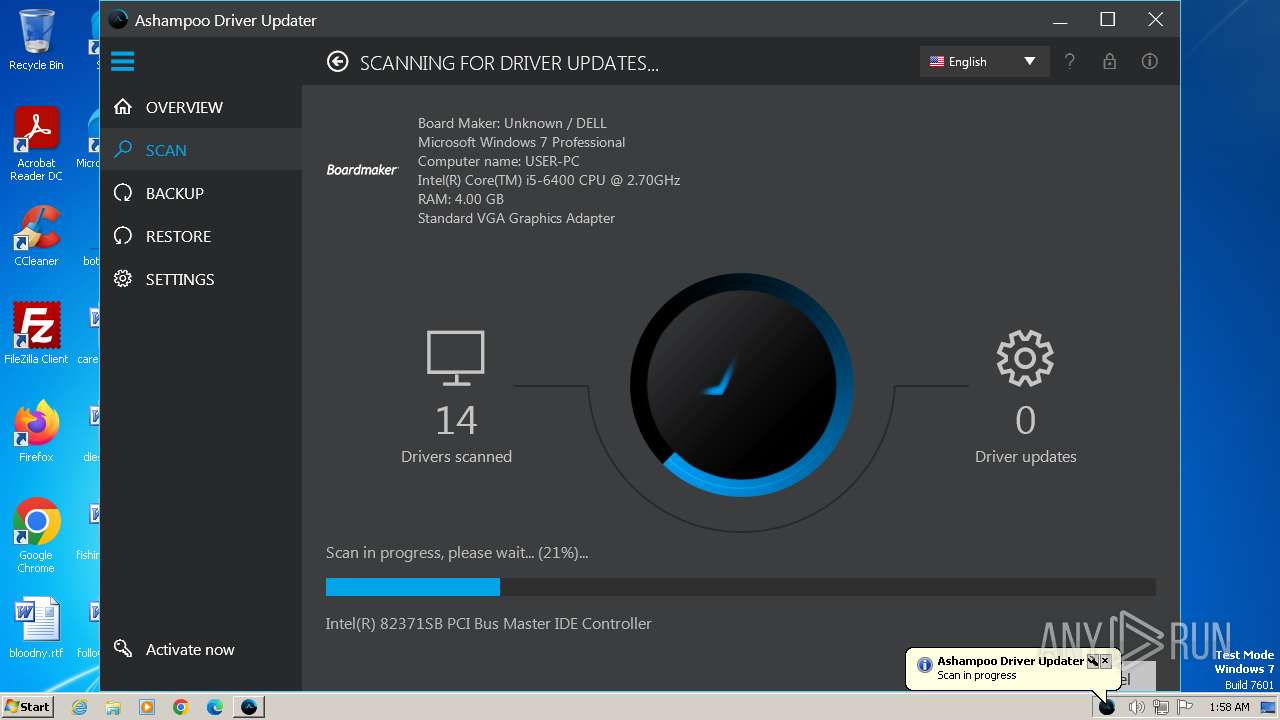Open Acrobat Reader DC desktop icon

[x=36, y=144]
